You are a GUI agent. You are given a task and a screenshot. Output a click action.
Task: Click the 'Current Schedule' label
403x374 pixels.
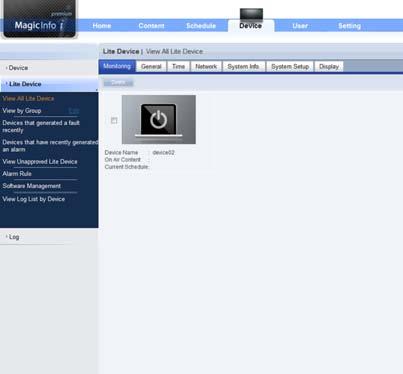coord(127,167)
